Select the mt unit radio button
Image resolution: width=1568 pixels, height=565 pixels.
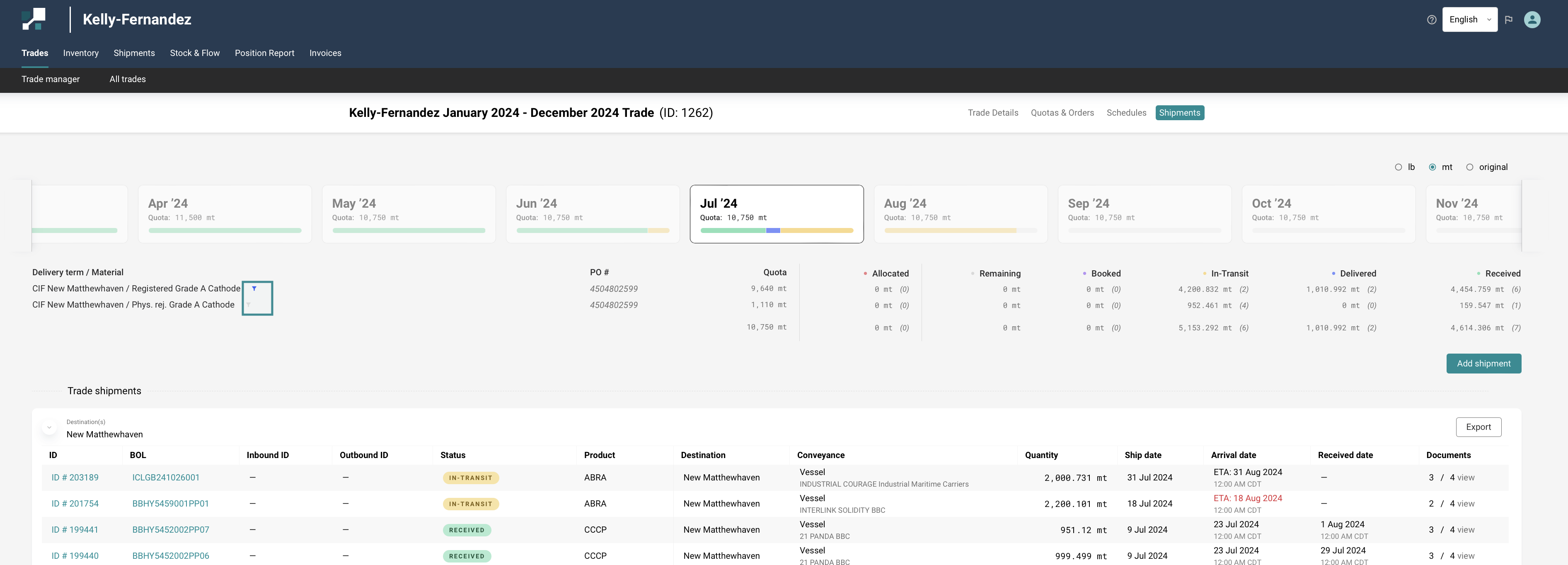click(x=1432, y=167)
